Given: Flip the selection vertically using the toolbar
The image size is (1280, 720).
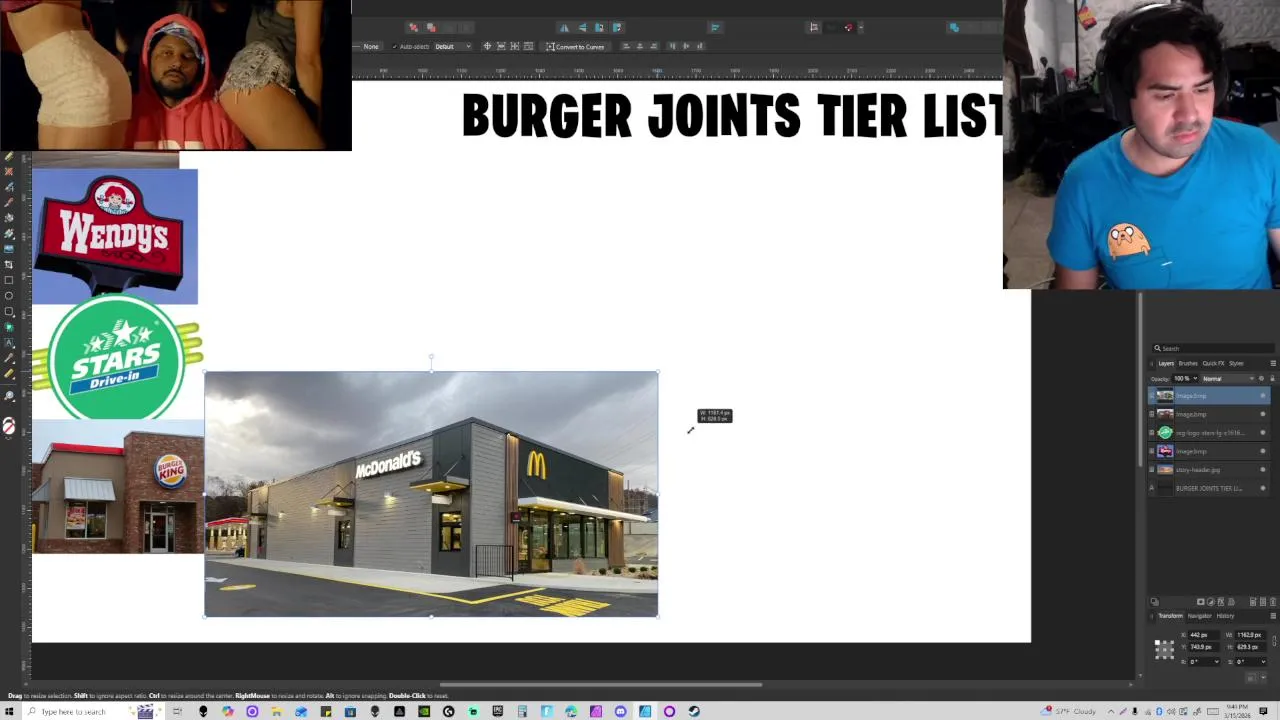Looking at the screenshot, I should point(583,27).
